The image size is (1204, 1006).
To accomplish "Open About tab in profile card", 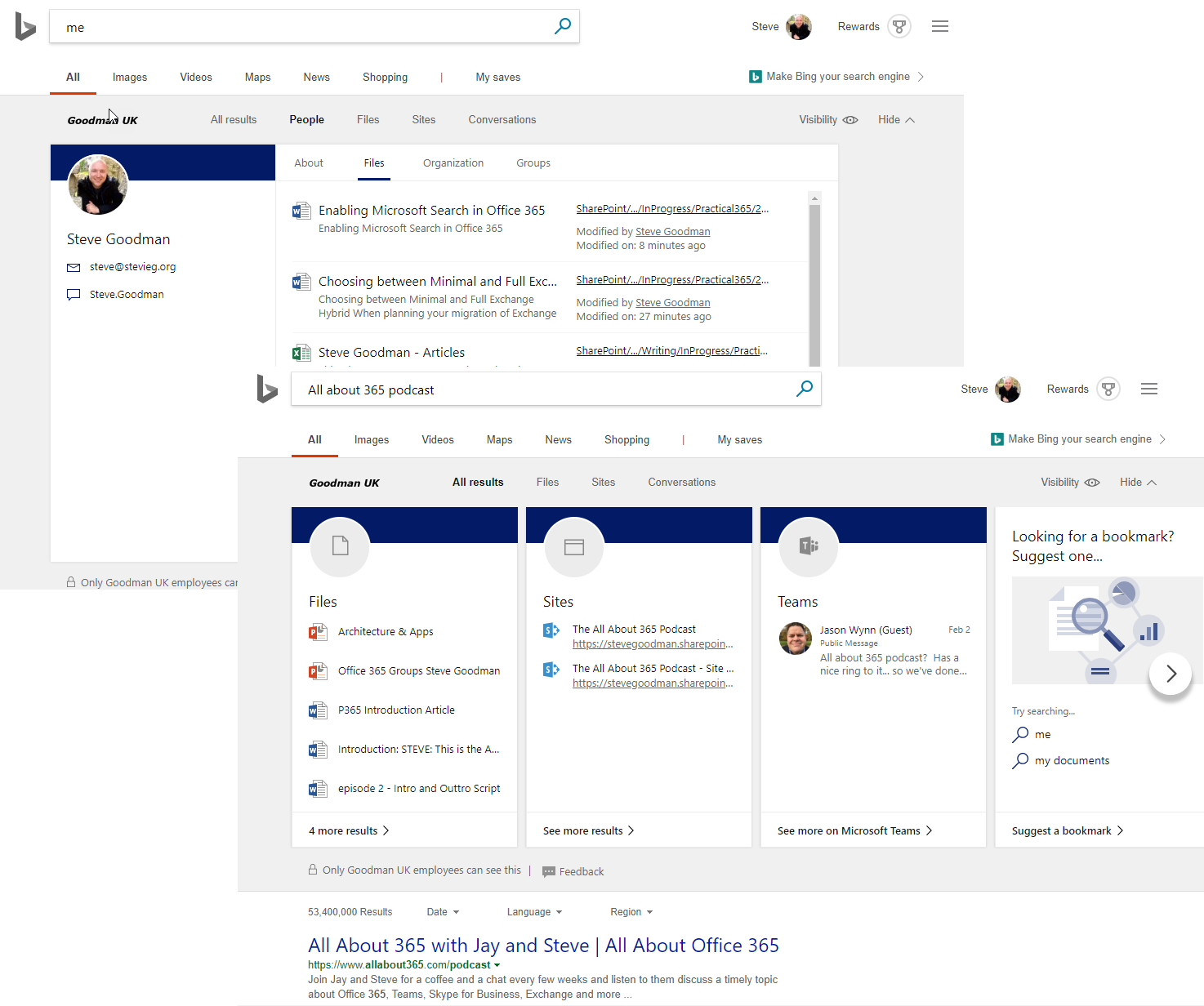I will pos(309,163).
